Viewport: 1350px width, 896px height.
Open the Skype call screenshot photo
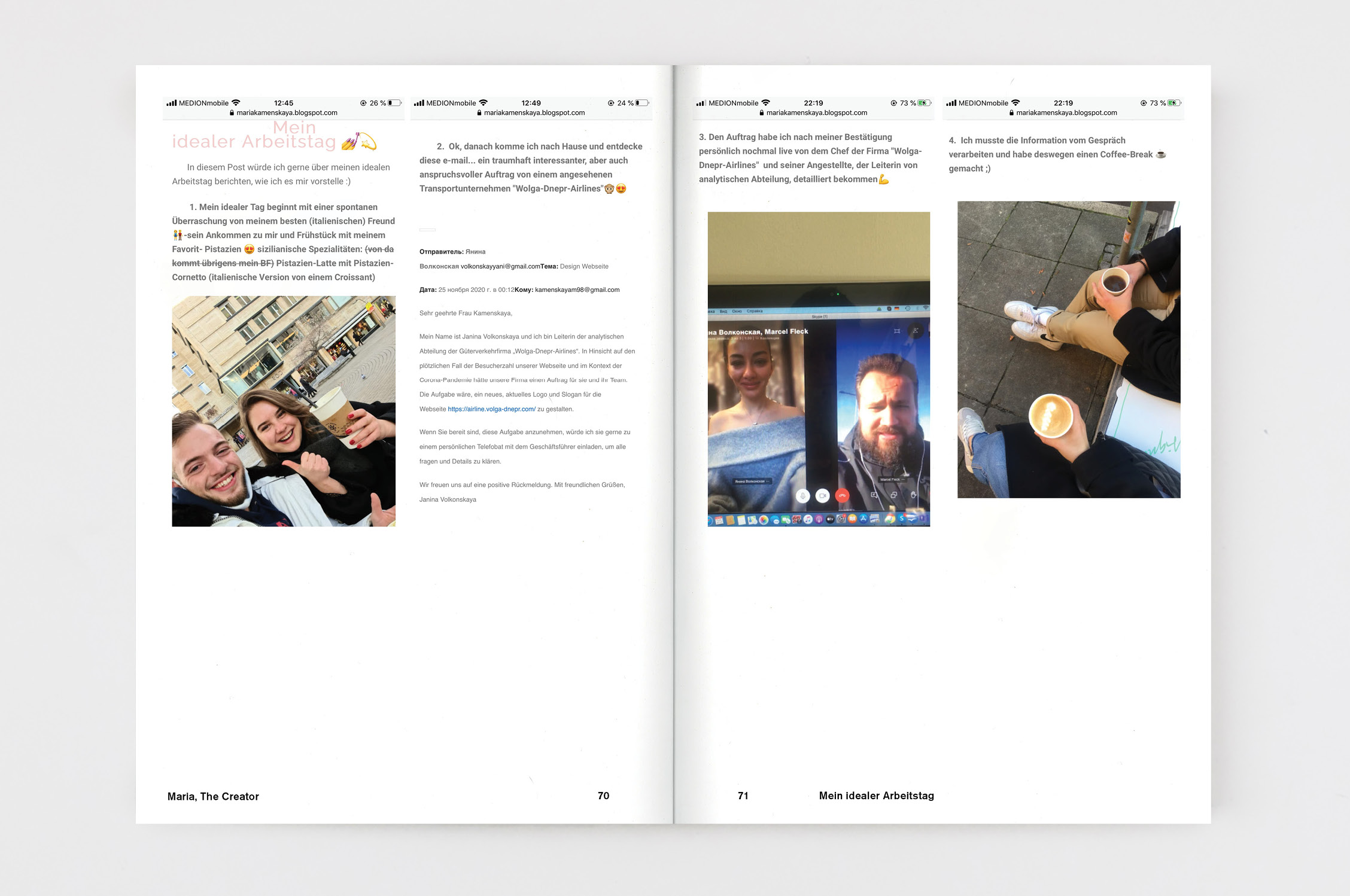pyautogui.click(x=819, y=369)
